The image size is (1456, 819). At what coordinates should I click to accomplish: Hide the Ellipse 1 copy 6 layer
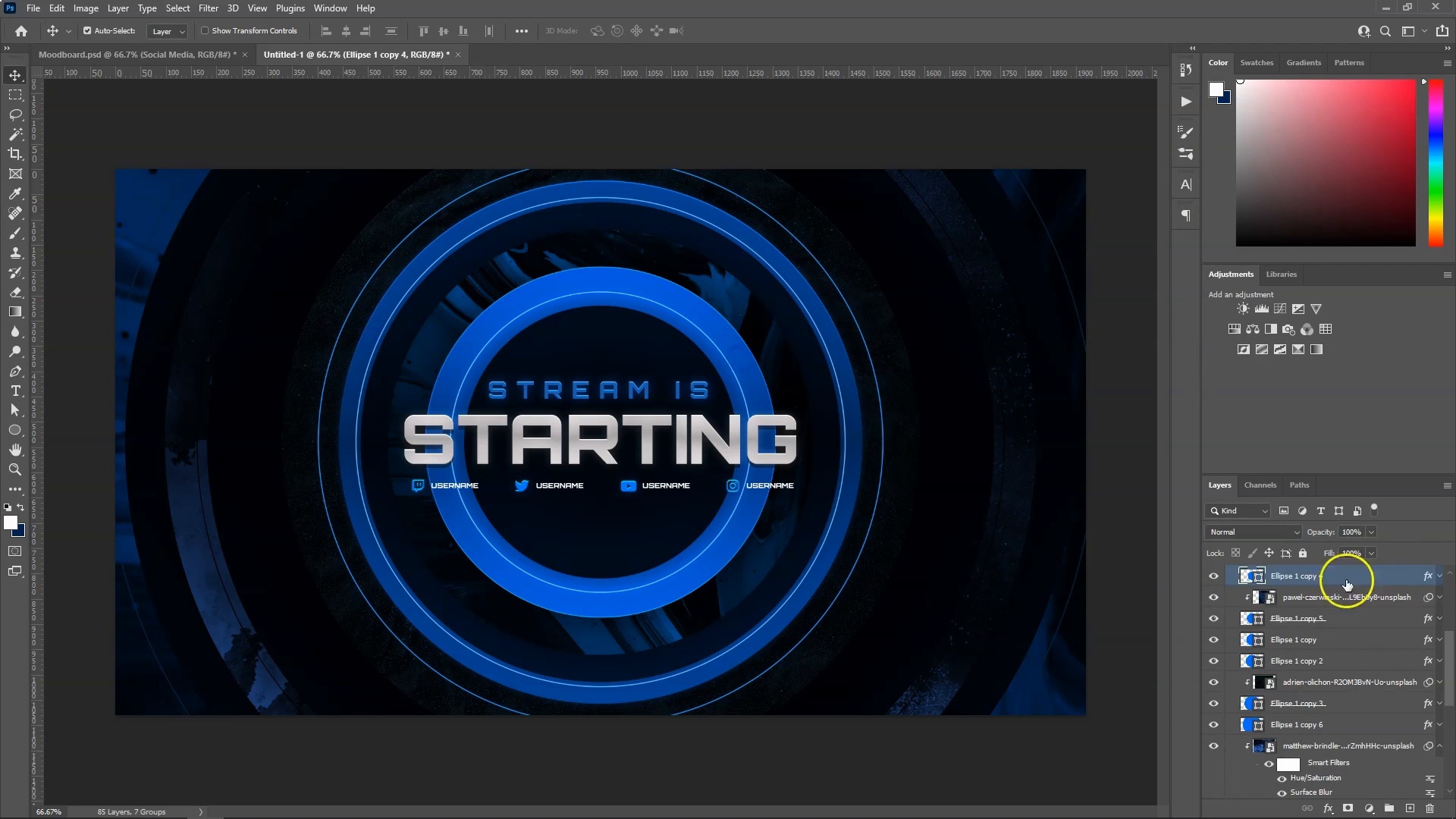[1213, 725]
